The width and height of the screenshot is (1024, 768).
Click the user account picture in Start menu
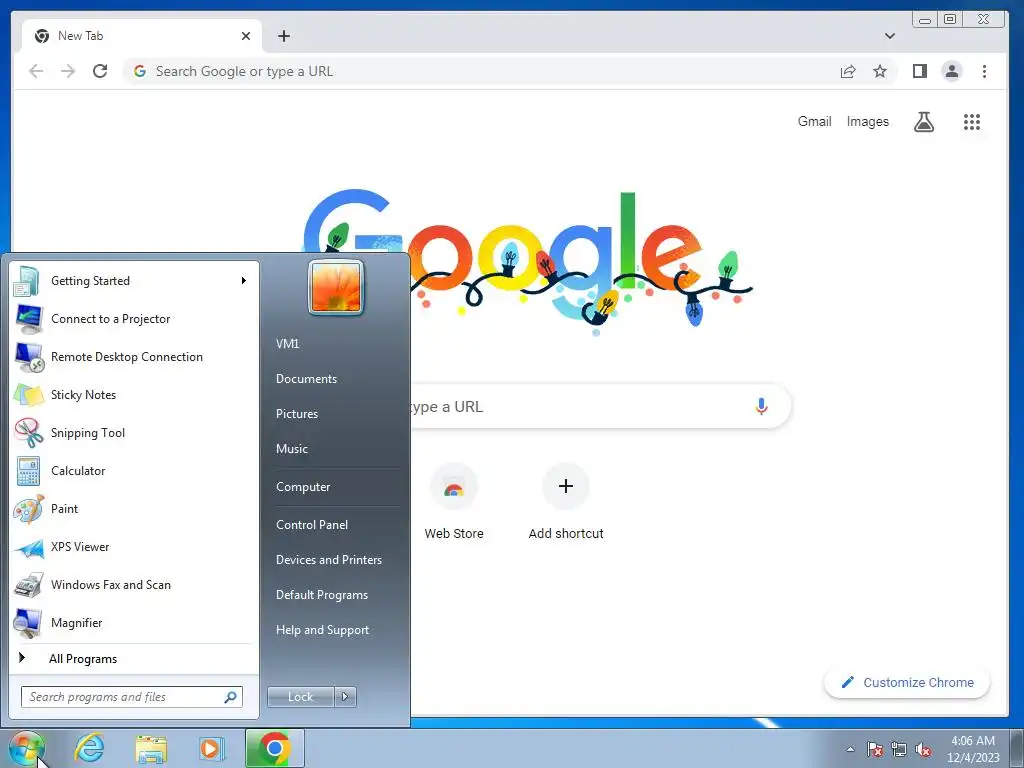point(336,287)
